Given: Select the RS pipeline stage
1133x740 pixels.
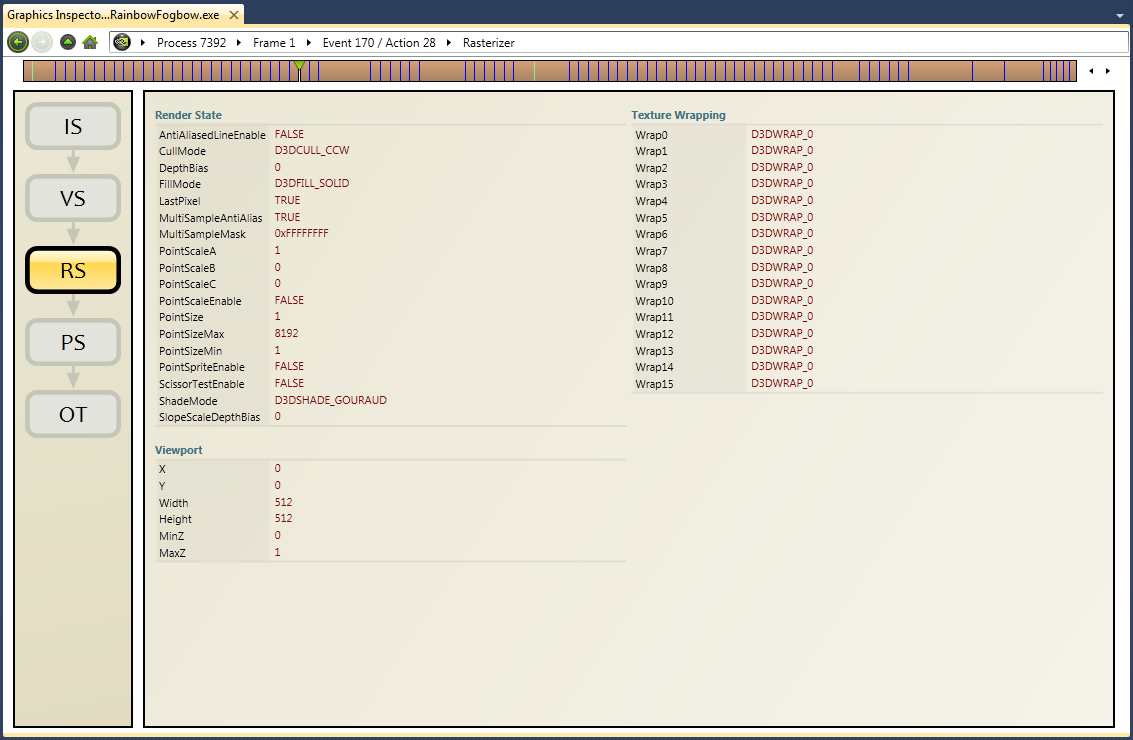Looking at the screenshot, I should [73, 270].
